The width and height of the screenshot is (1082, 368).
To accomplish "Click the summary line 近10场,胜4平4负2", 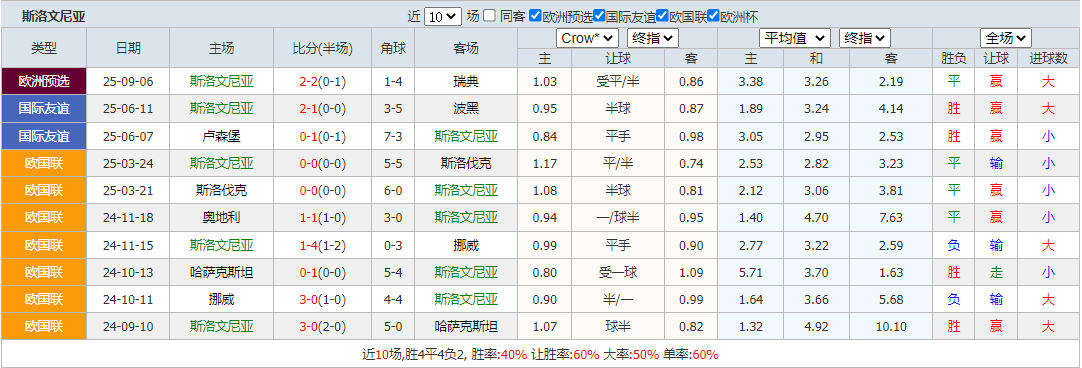I will click(x=415, y=354).
